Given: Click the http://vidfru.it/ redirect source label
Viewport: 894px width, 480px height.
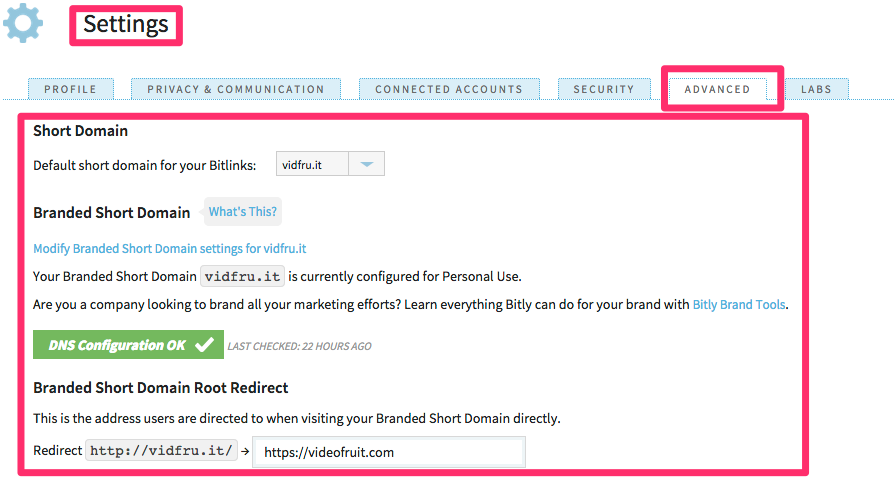Looking at the screenshot, I should coord(161,450).
